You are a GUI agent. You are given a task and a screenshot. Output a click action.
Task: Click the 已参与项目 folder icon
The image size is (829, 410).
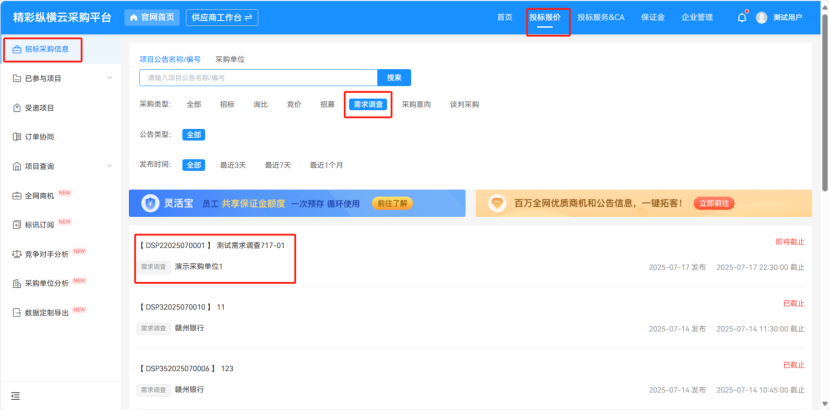16,78
